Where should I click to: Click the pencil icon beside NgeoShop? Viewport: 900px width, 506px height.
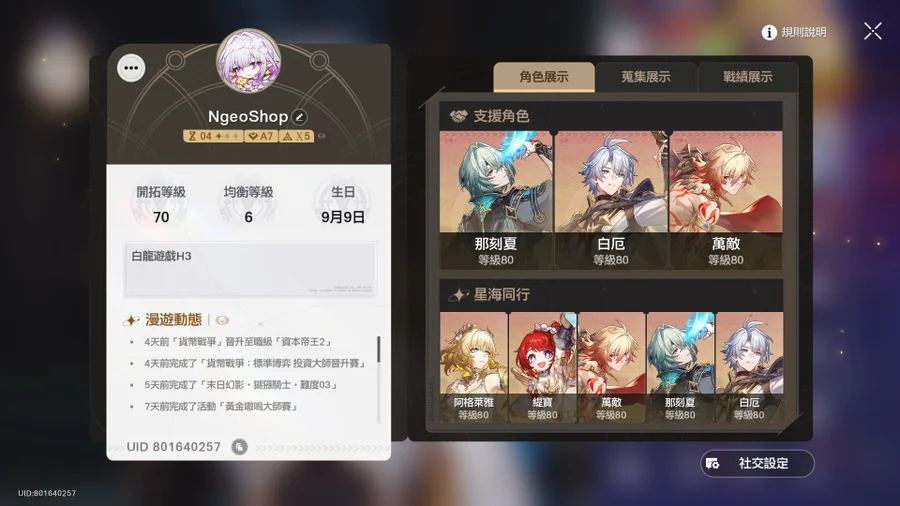(x=299, y=117)
